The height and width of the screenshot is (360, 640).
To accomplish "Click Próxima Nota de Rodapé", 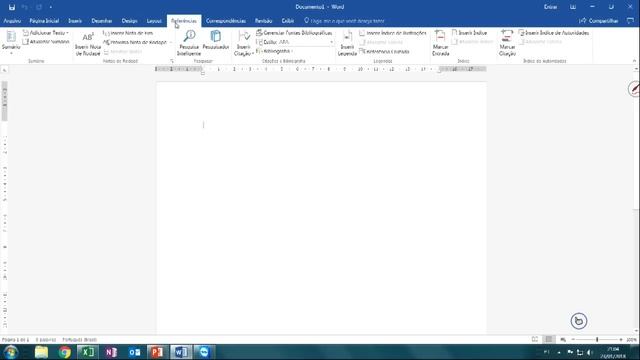I will tap(135, 42).
